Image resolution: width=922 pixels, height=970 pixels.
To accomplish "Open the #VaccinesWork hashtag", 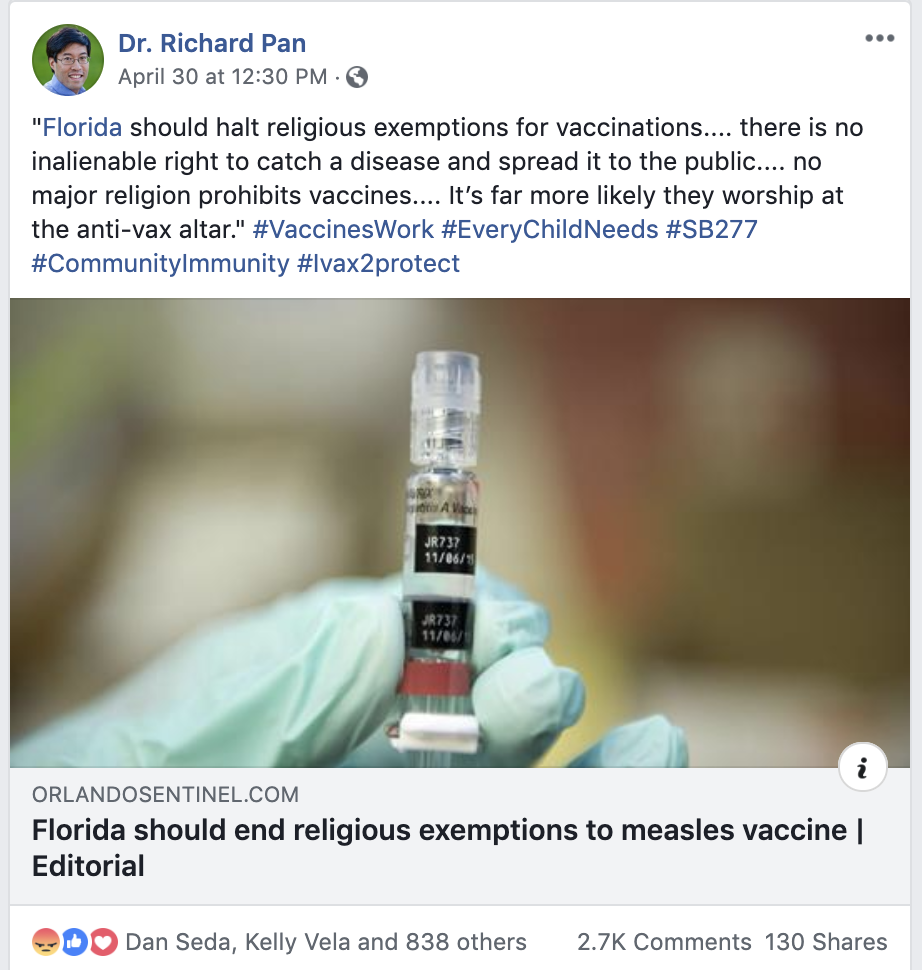I will pyautogui.click(x=343, y=230).
